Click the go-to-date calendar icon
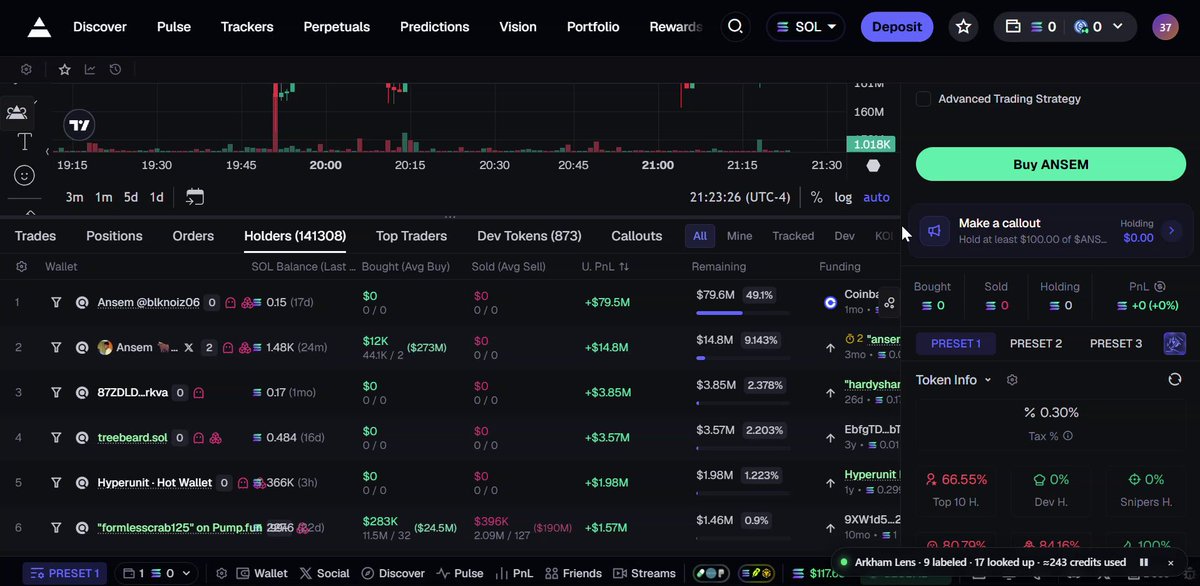The height and width of the screenshot is (586, 1200). coord(195,197)
